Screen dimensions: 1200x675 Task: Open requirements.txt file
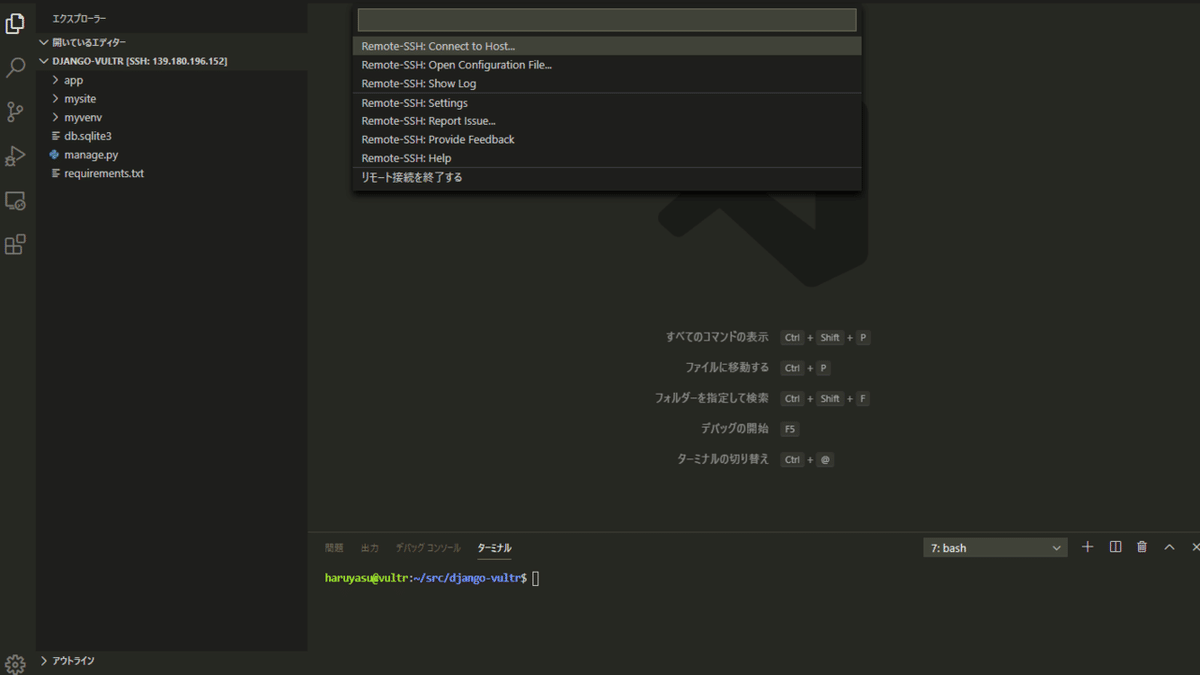pos(171,173)
